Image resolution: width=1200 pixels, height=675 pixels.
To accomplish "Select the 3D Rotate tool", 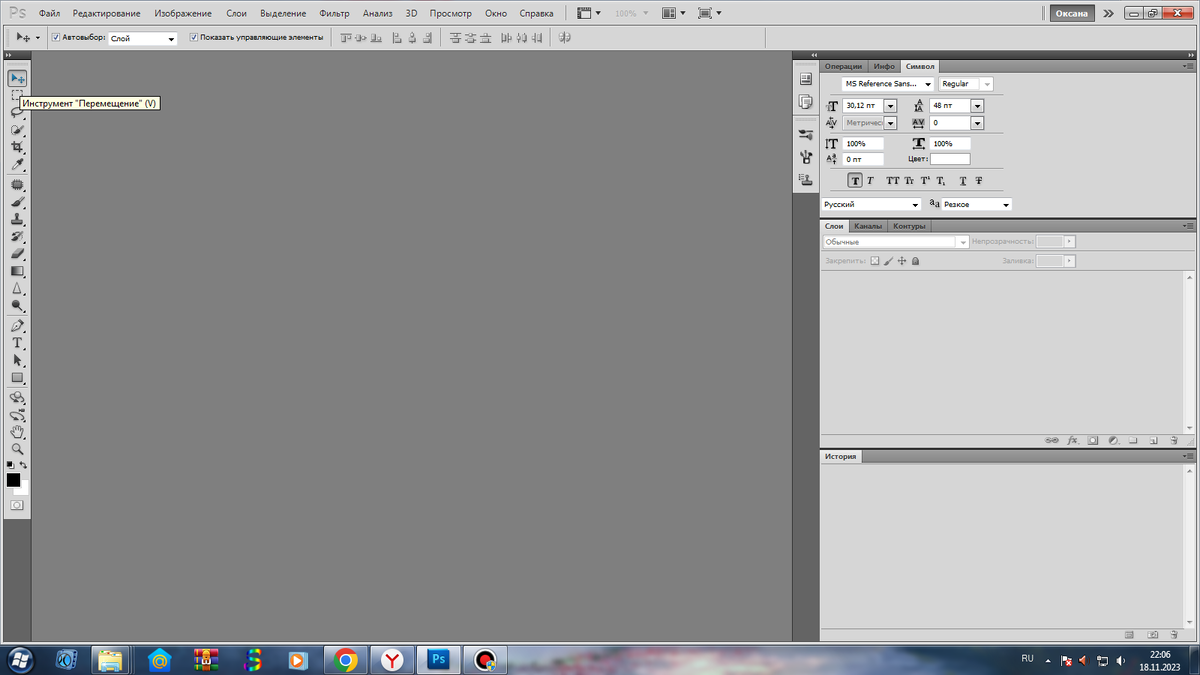I will point(17,398).
